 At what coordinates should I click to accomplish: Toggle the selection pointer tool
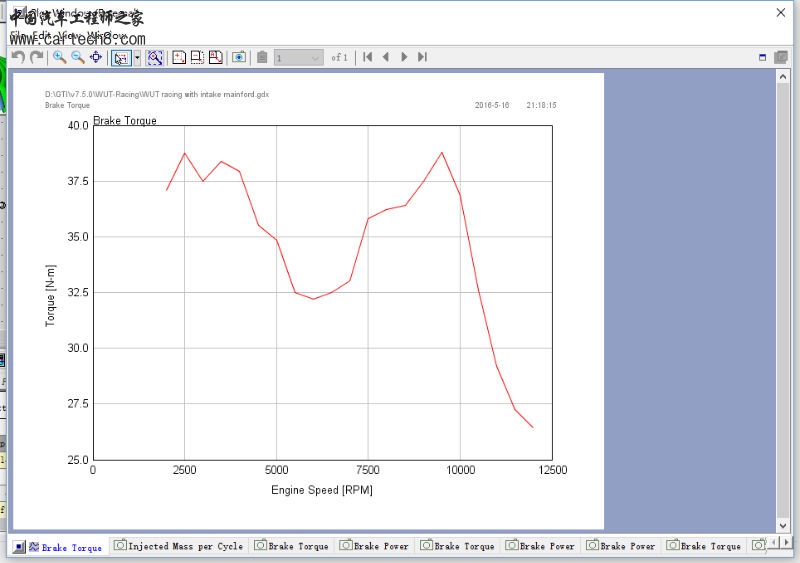[x=120, y=58]
